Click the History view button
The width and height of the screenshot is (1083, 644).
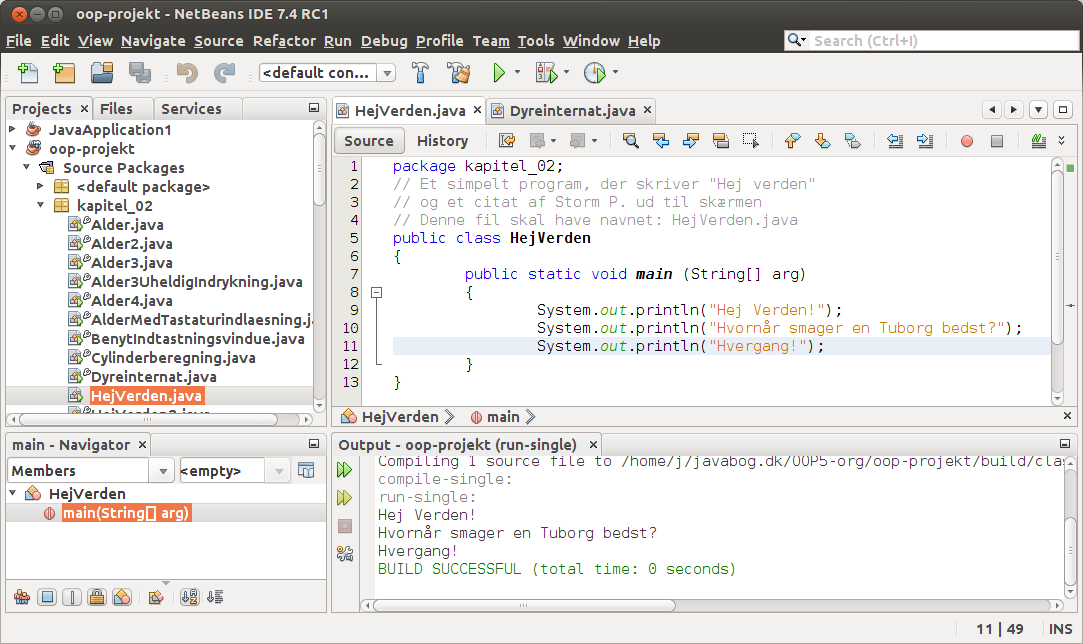click(442, 141)
